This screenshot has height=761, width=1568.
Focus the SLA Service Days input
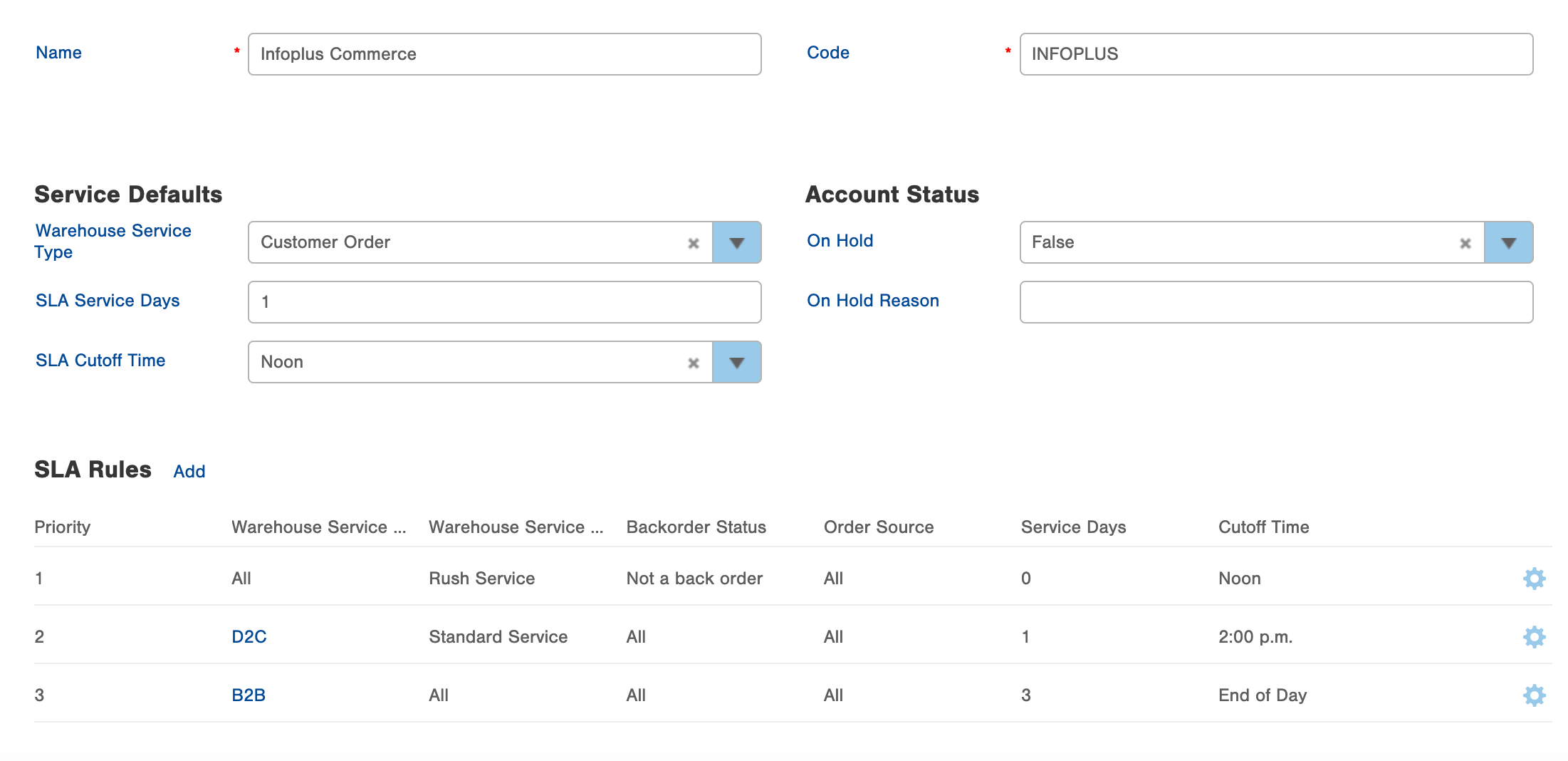click(505, 302)
